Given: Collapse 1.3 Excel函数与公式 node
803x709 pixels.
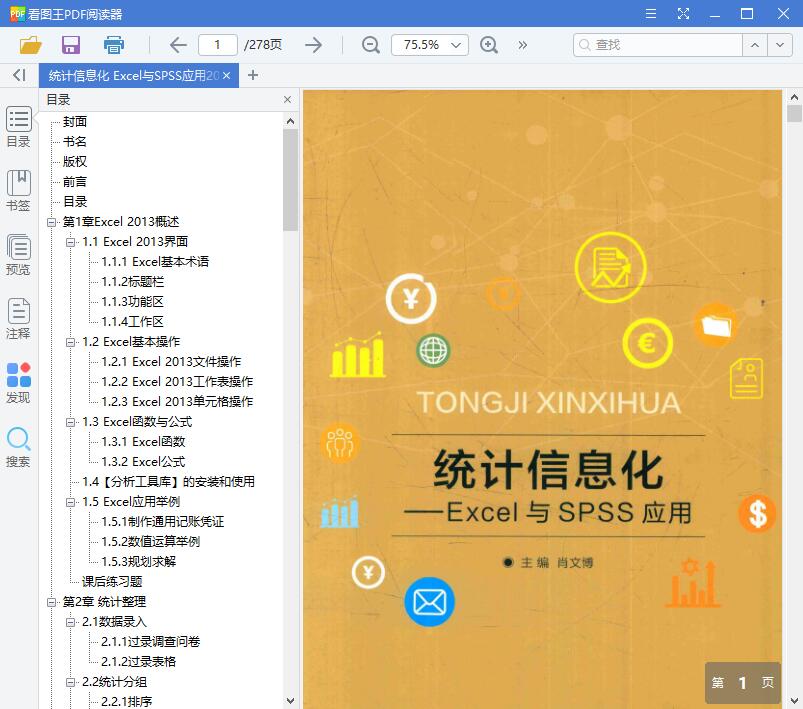Looking at the screenshot, I should (x=70, y=422).
